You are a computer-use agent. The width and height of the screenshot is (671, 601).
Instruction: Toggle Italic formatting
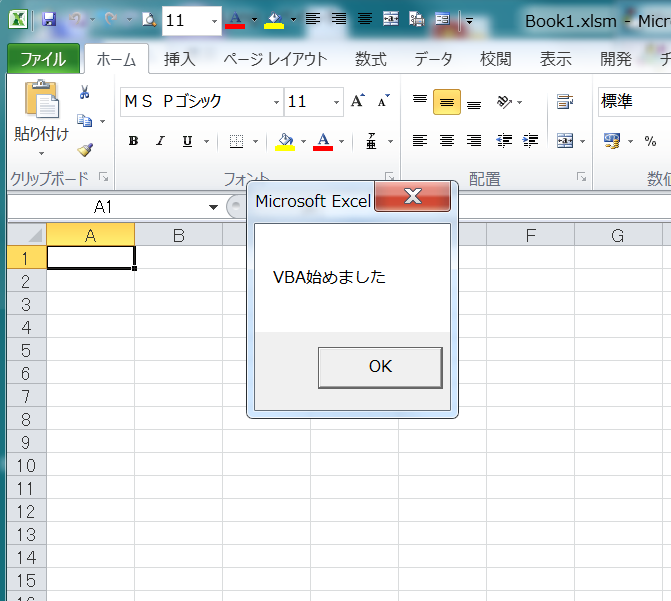point(160,140)
